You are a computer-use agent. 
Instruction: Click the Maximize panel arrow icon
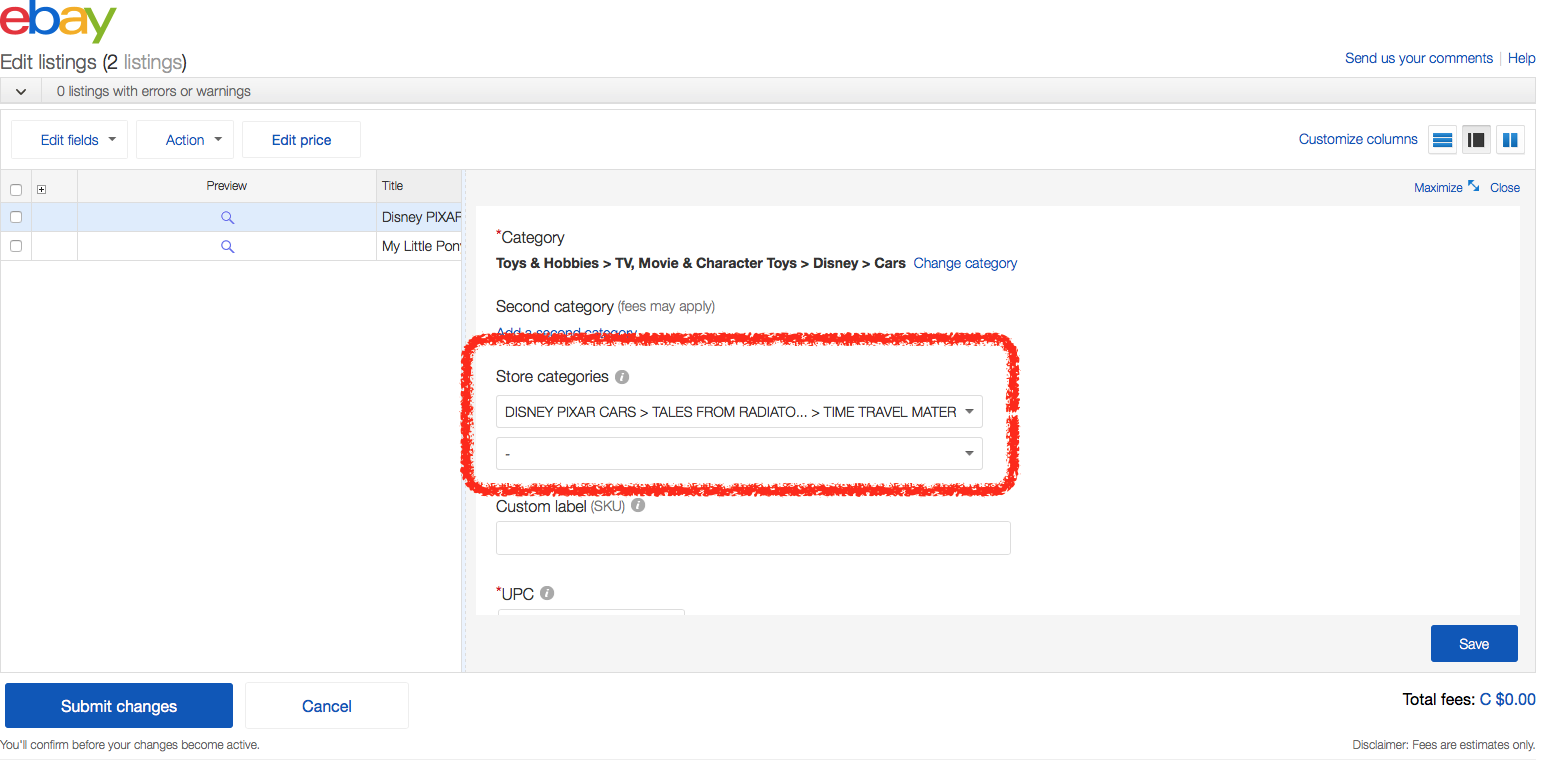pyautogui.click(x=1473, y=186)
